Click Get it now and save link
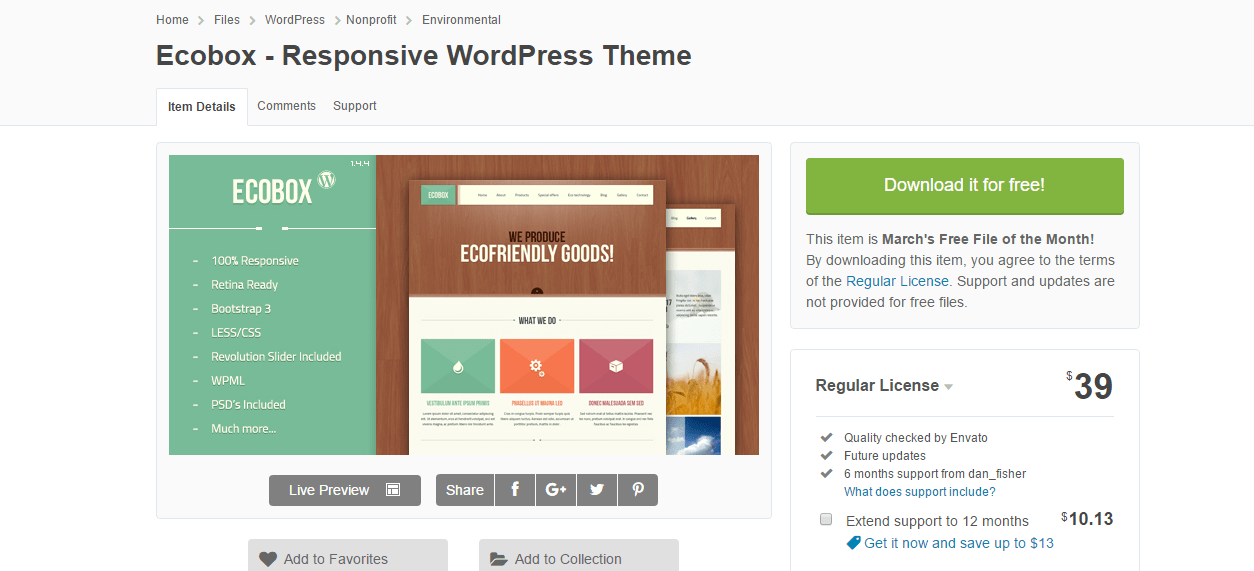1254x571 pixels. click(959, 543)
